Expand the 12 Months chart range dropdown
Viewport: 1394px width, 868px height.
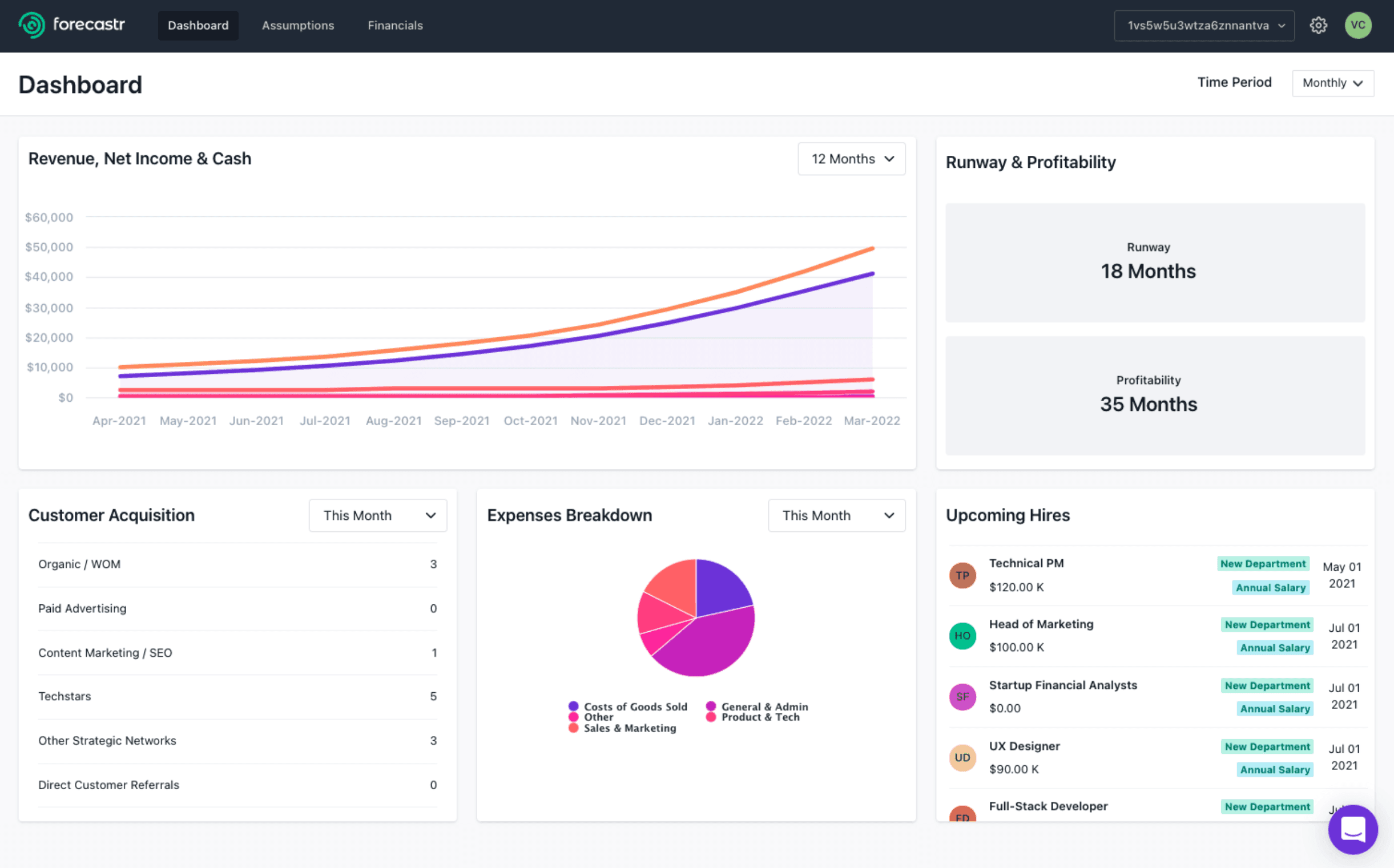[852, 159]
